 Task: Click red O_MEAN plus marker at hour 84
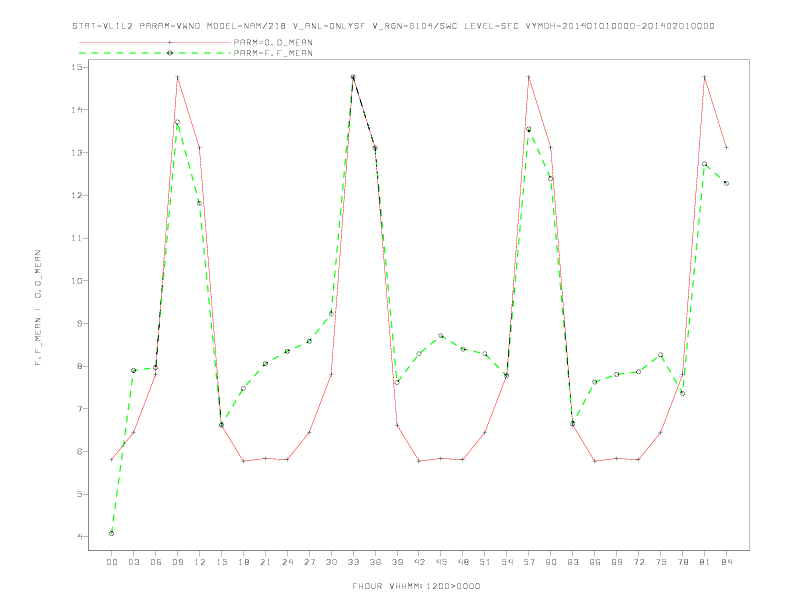click(x=726, y=147)
